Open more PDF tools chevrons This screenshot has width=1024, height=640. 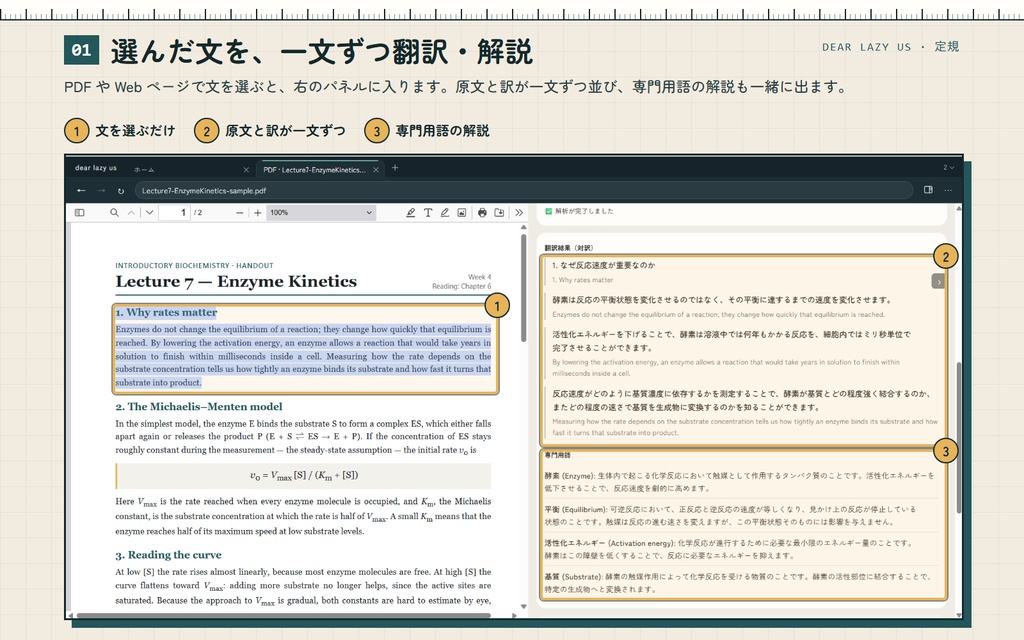[519, 213]
